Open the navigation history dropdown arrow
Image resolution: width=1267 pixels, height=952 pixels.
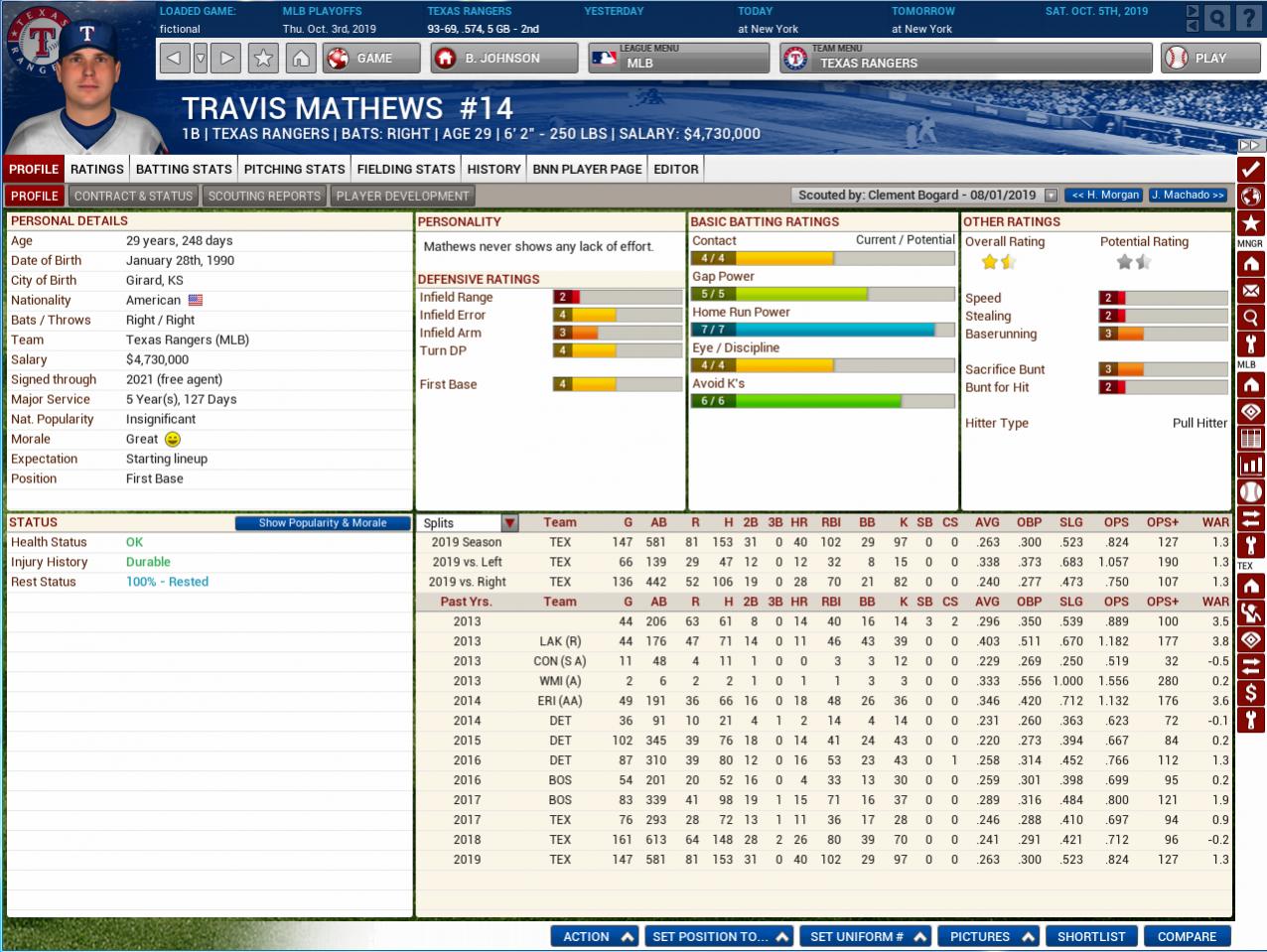(201, 59)
